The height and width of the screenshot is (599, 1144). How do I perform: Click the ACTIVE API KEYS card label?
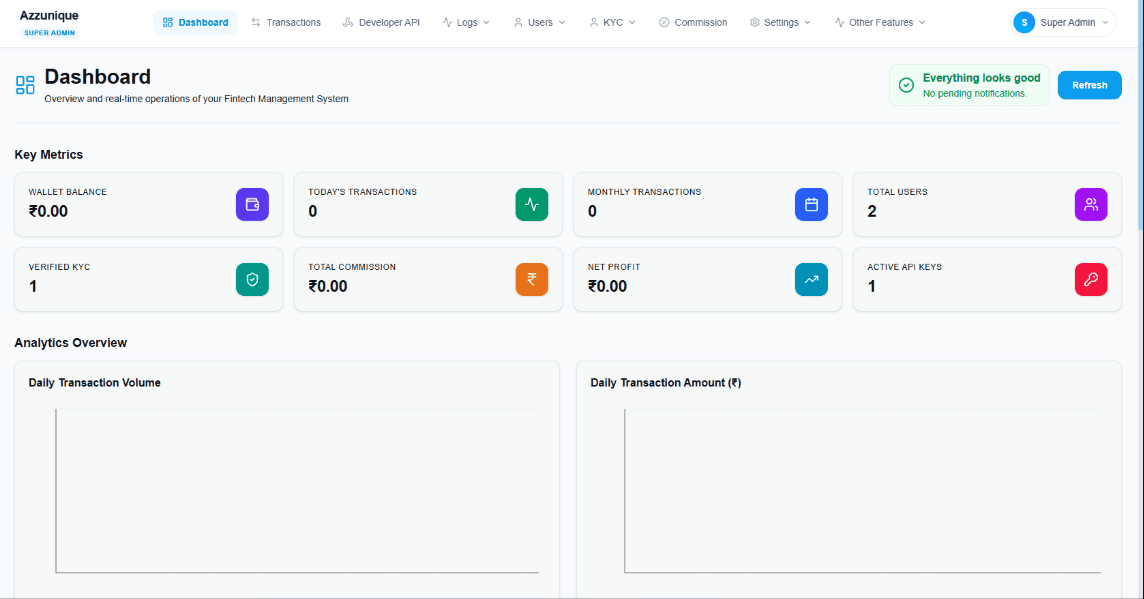(x=905, y=267)
